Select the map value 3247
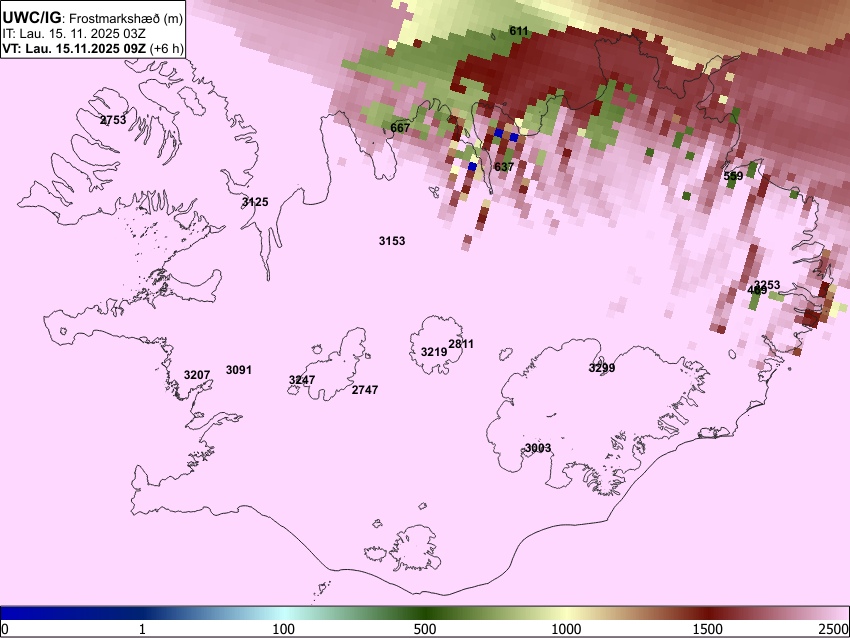The height and width of the screenshot is (638, 850). click(x=302, y=379)
